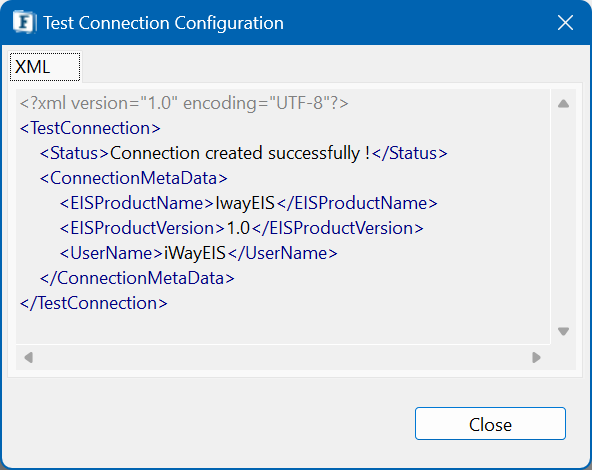Image resolution: width=592 pixels, height=470 pixels.
Task: Click the scroll down arrow
Action: (563, 331)
